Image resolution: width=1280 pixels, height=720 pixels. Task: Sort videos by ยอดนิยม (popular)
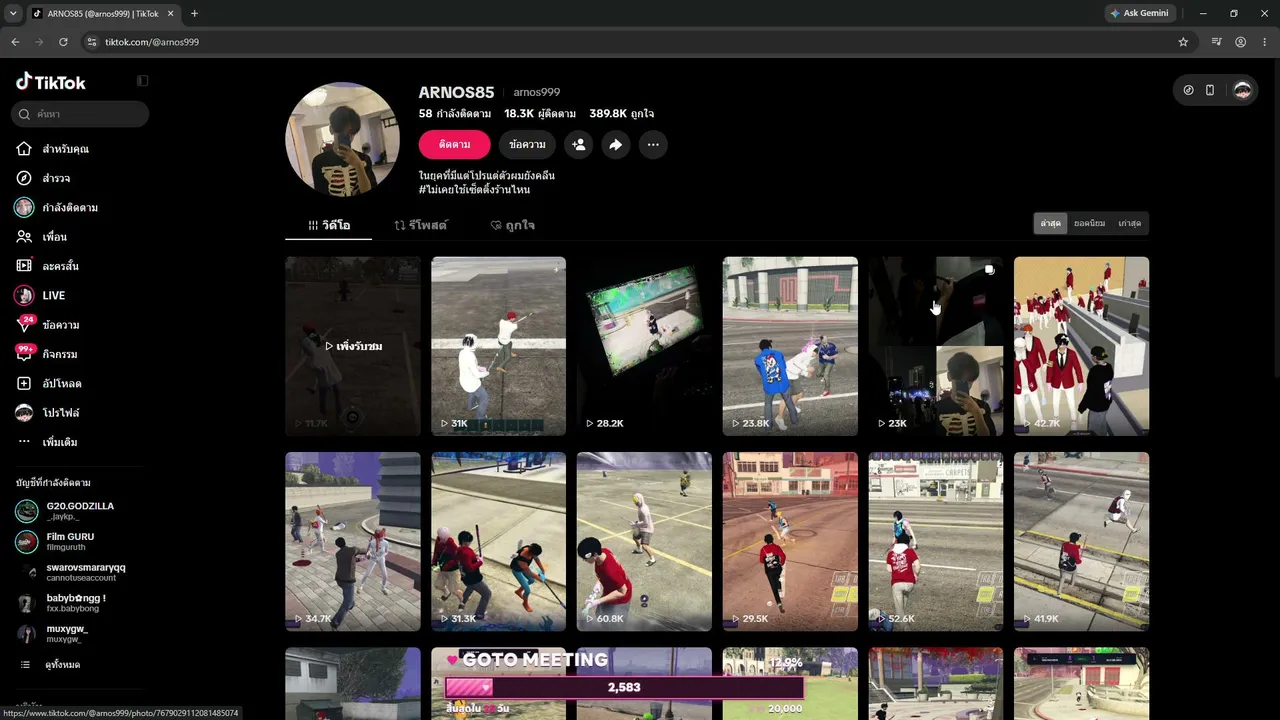point(1089,223)
